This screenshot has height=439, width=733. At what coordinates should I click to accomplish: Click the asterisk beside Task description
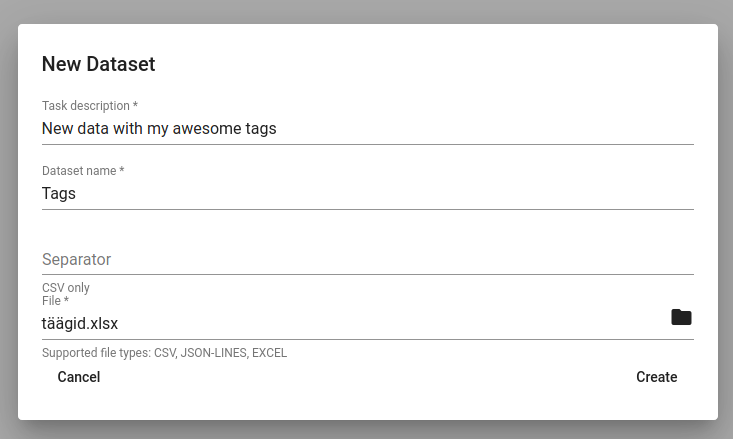pos(135,104)
